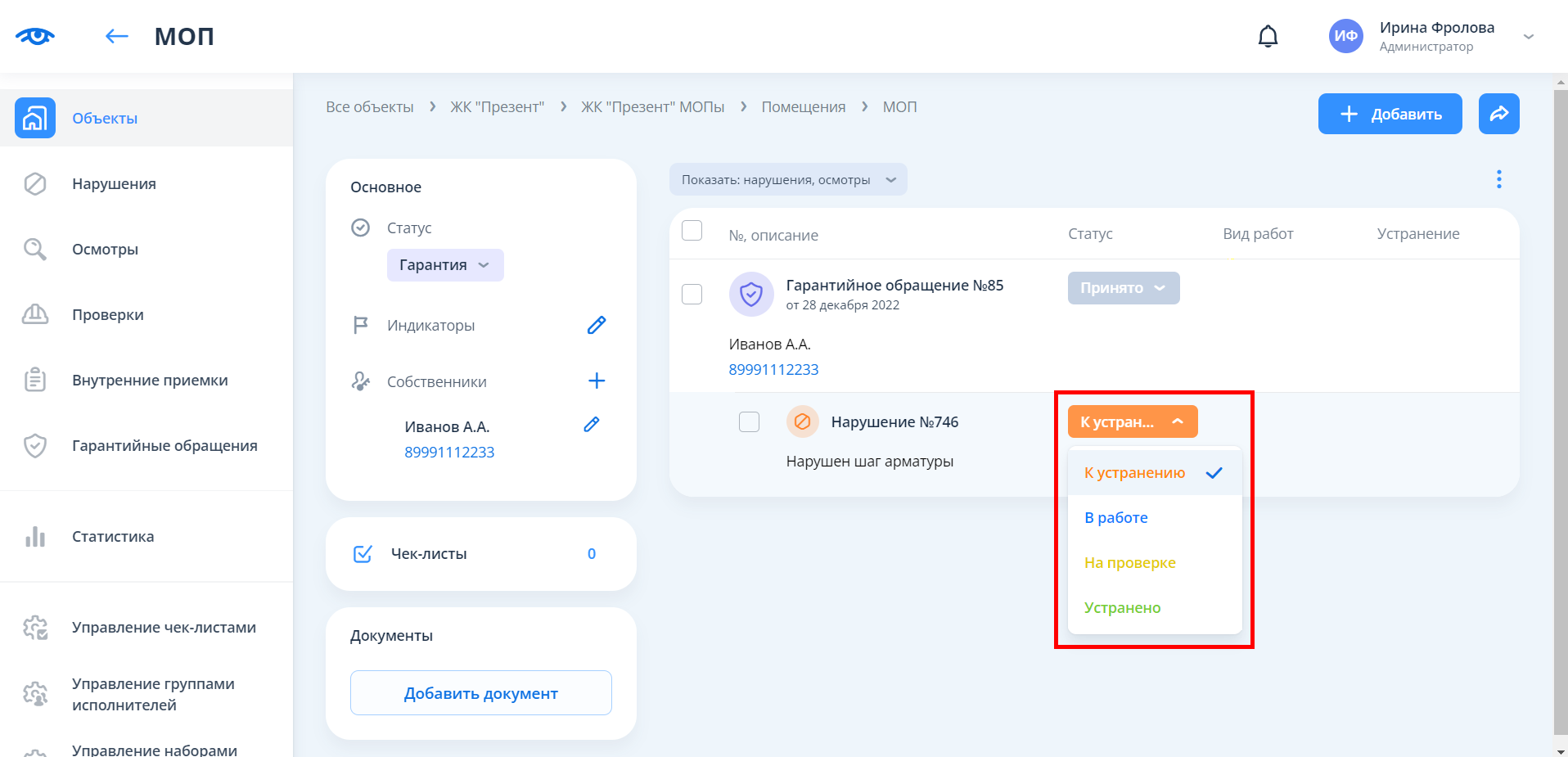
Task: Edit indicators with the pencil icon
Action: point(597,325)
